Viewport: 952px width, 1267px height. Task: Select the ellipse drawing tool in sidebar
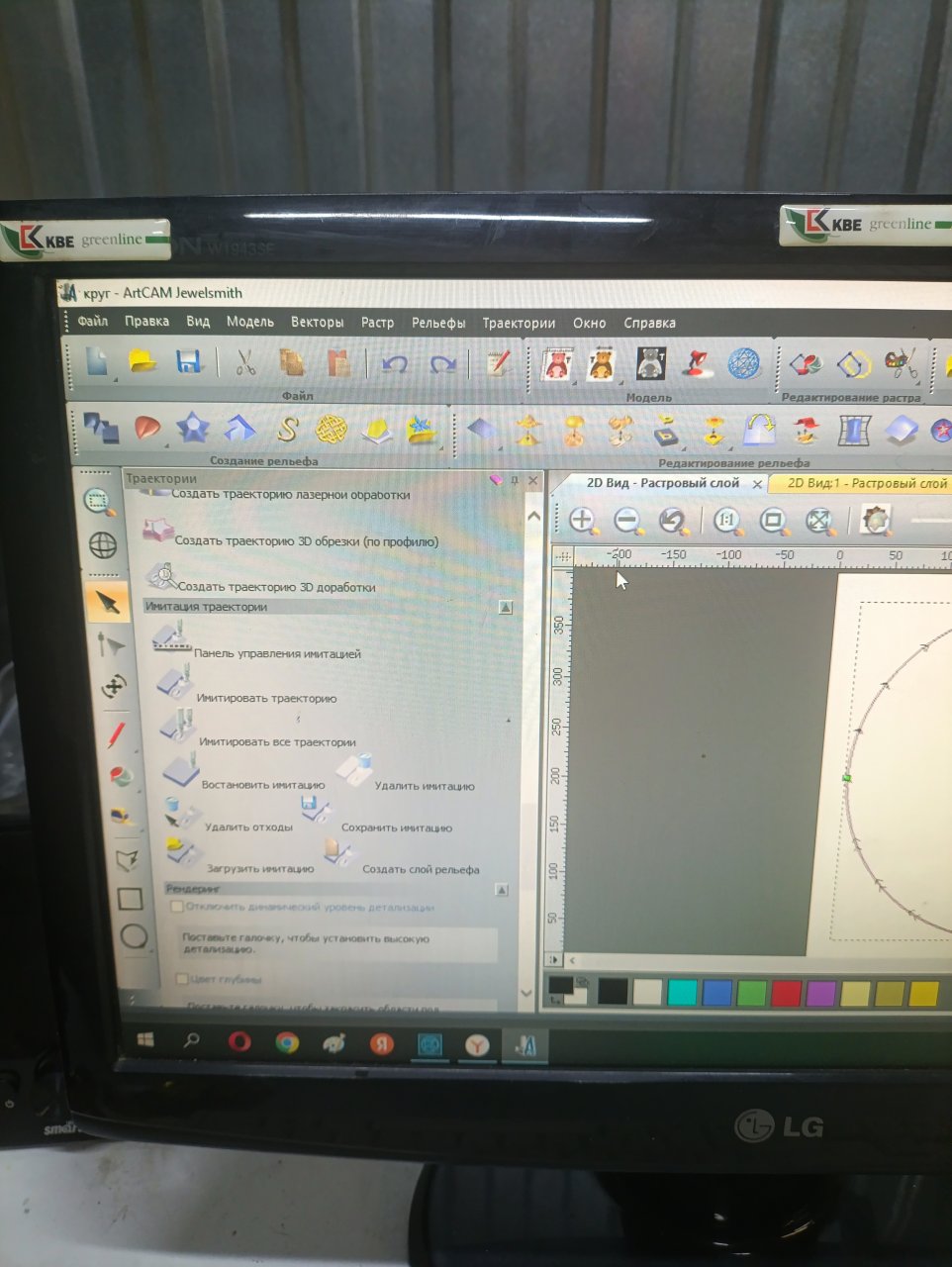134,936
